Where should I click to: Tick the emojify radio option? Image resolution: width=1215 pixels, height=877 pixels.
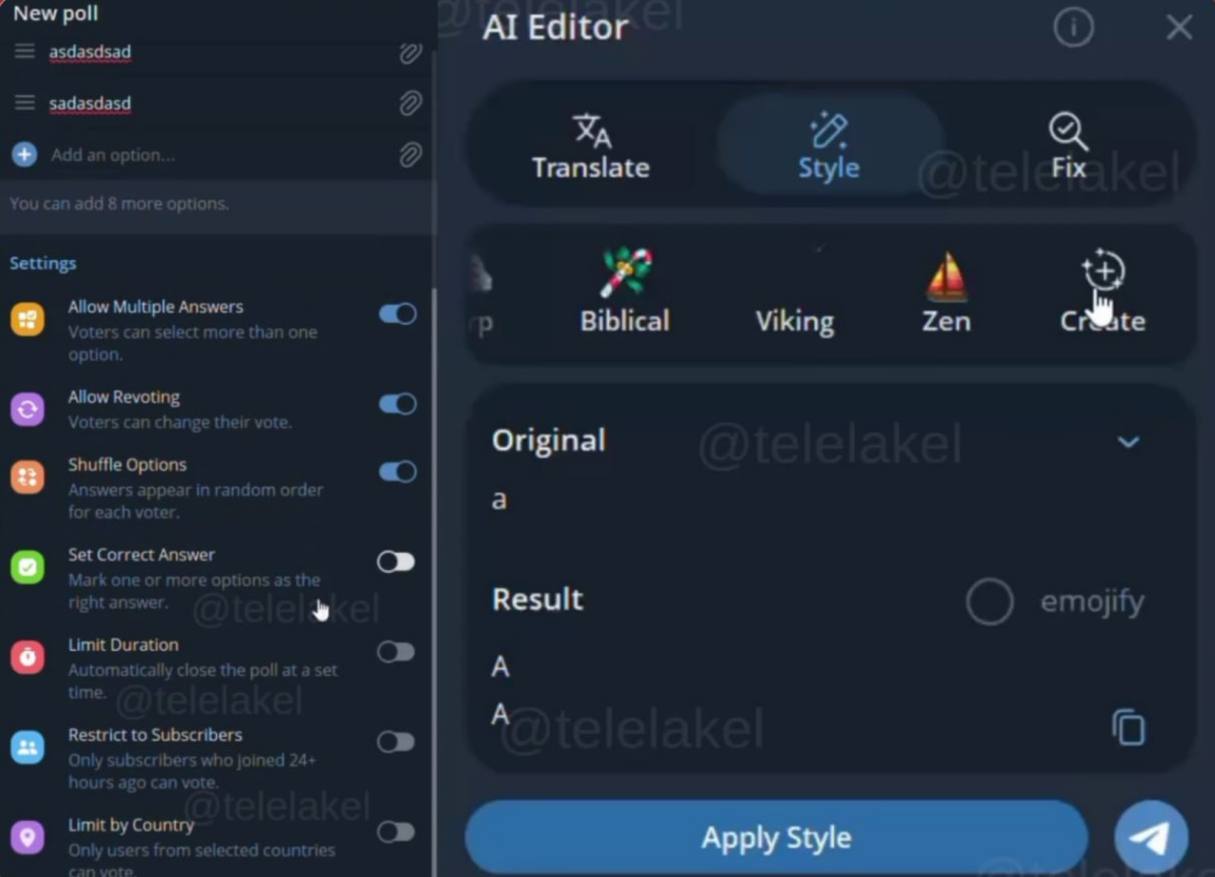coord(990,602)
